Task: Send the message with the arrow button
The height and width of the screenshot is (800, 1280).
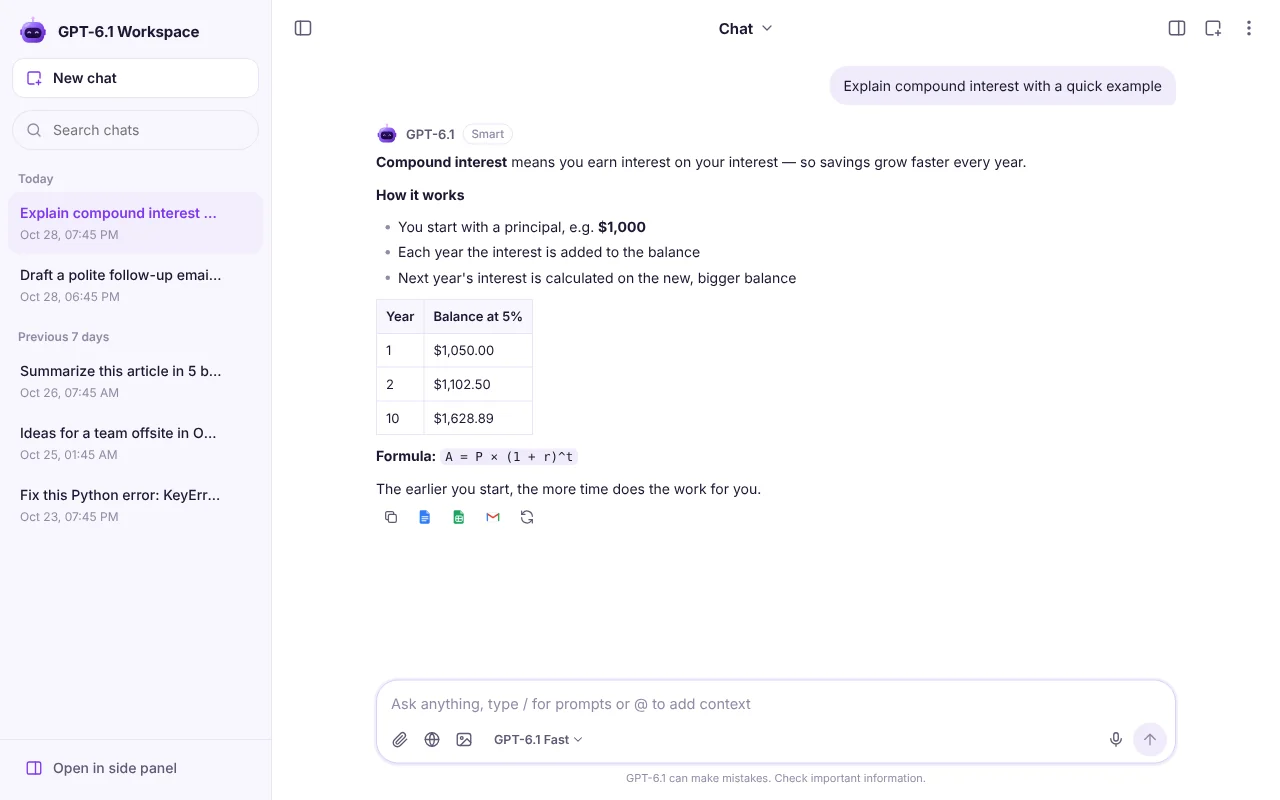Action: [x=1150, y=740]
